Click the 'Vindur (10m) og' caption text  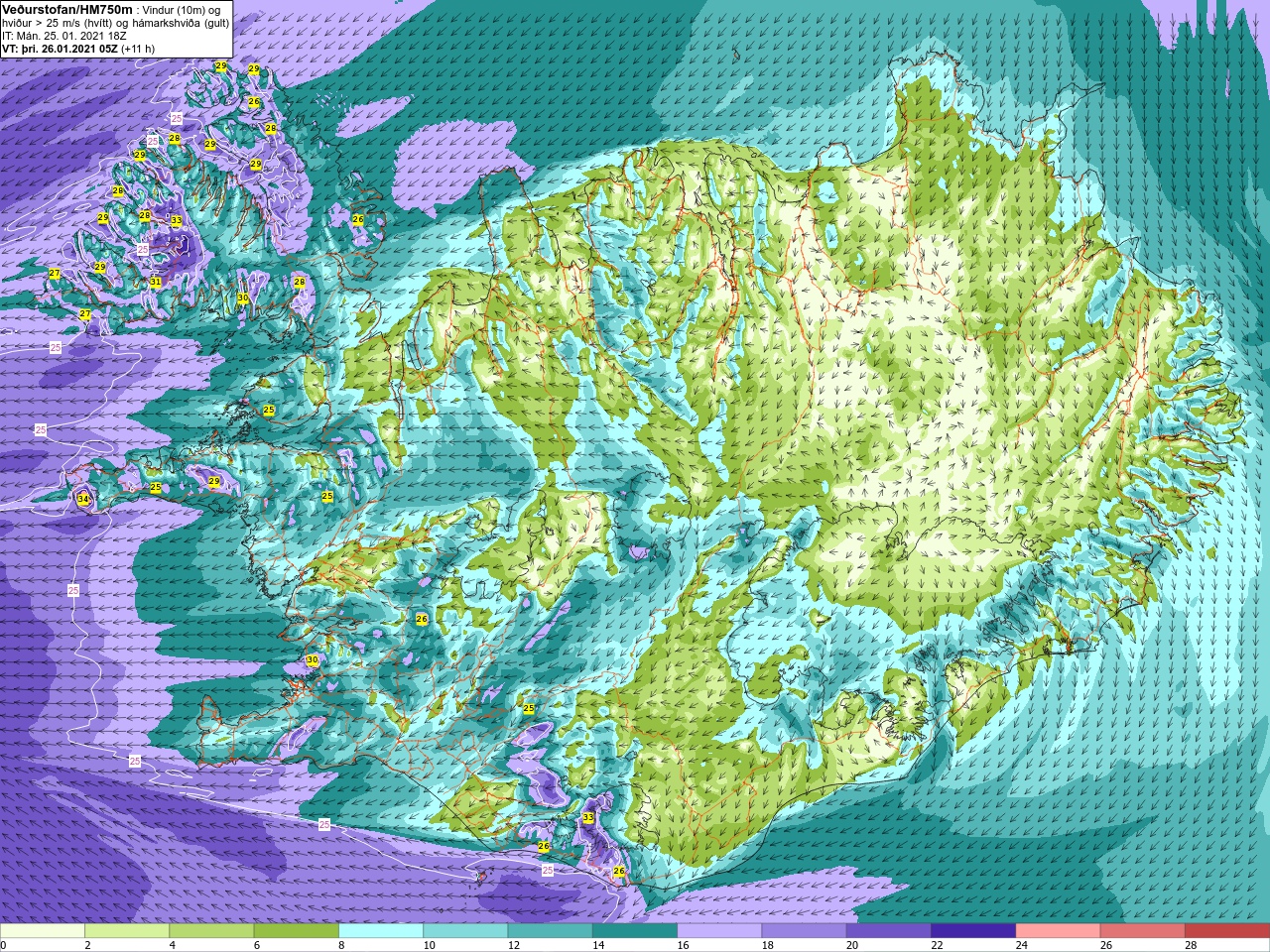[x=183, y=10]
